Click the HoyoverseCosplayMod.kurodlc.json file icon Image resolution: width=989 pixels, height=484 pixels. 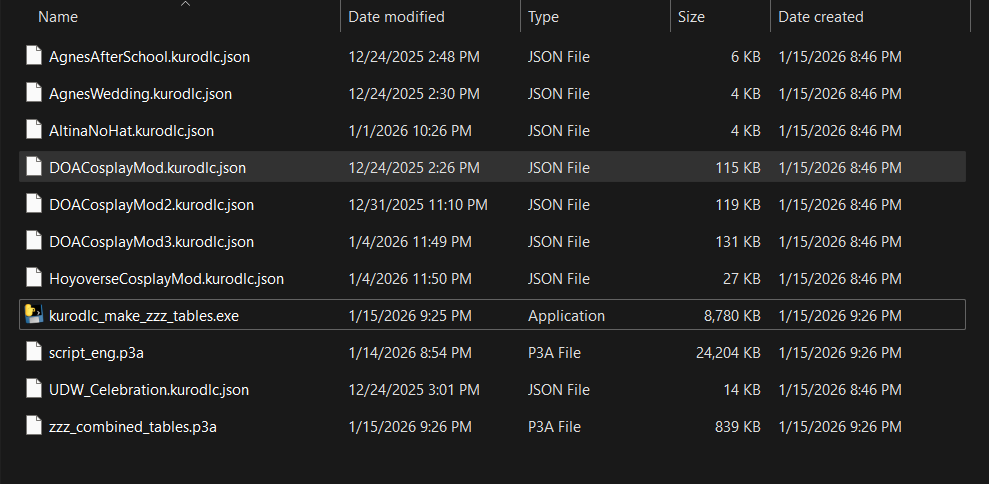pyautogui.click(x=34, y=278)
